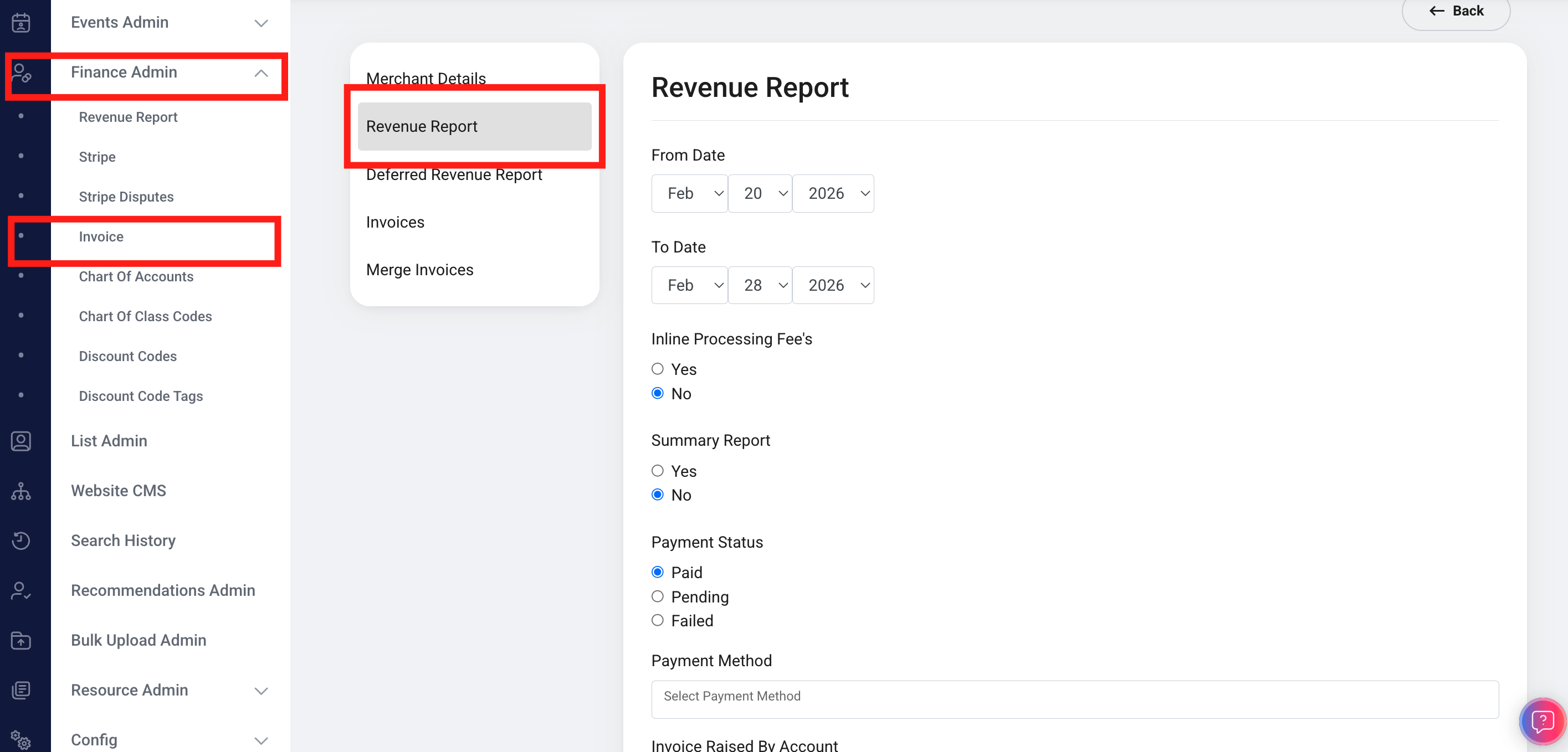Click the Website CMS sitemap icon

21,491
